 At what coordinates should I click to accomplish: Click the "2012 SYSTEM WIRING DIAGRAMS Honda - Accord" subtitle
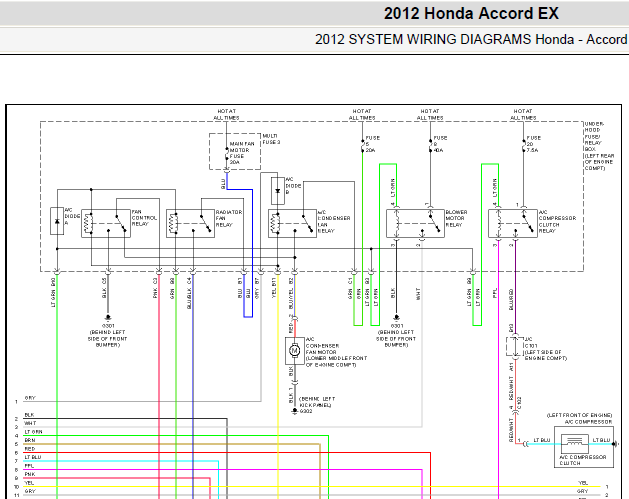(x=471, y=39)
